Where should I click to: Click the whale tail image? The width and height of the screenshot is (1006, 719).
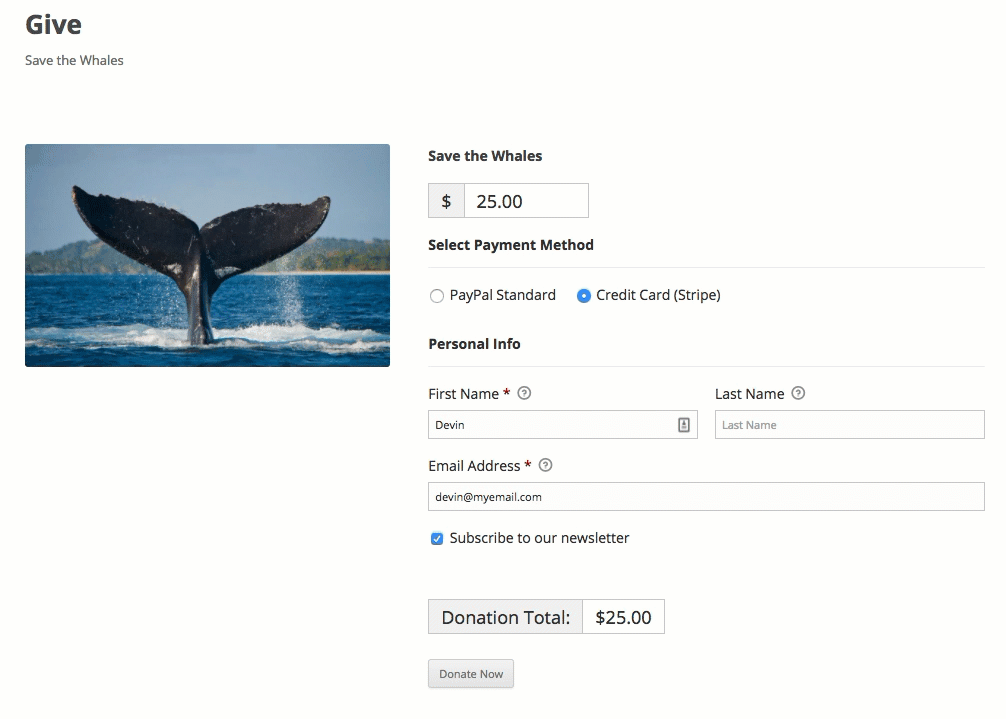click(x=207, y=255)
